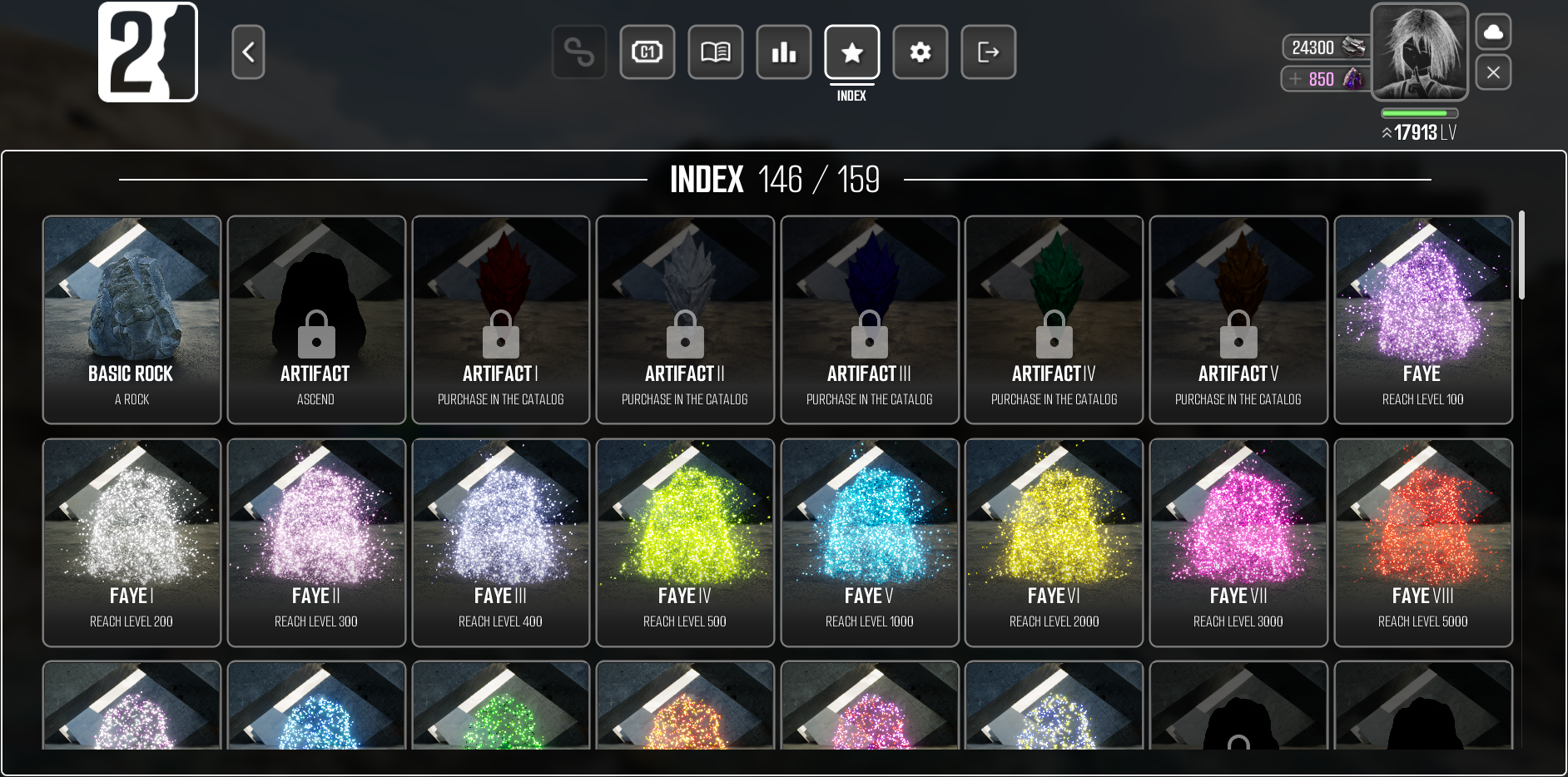
Task: Select the Faye IV green card
Action: coord(685,542)
